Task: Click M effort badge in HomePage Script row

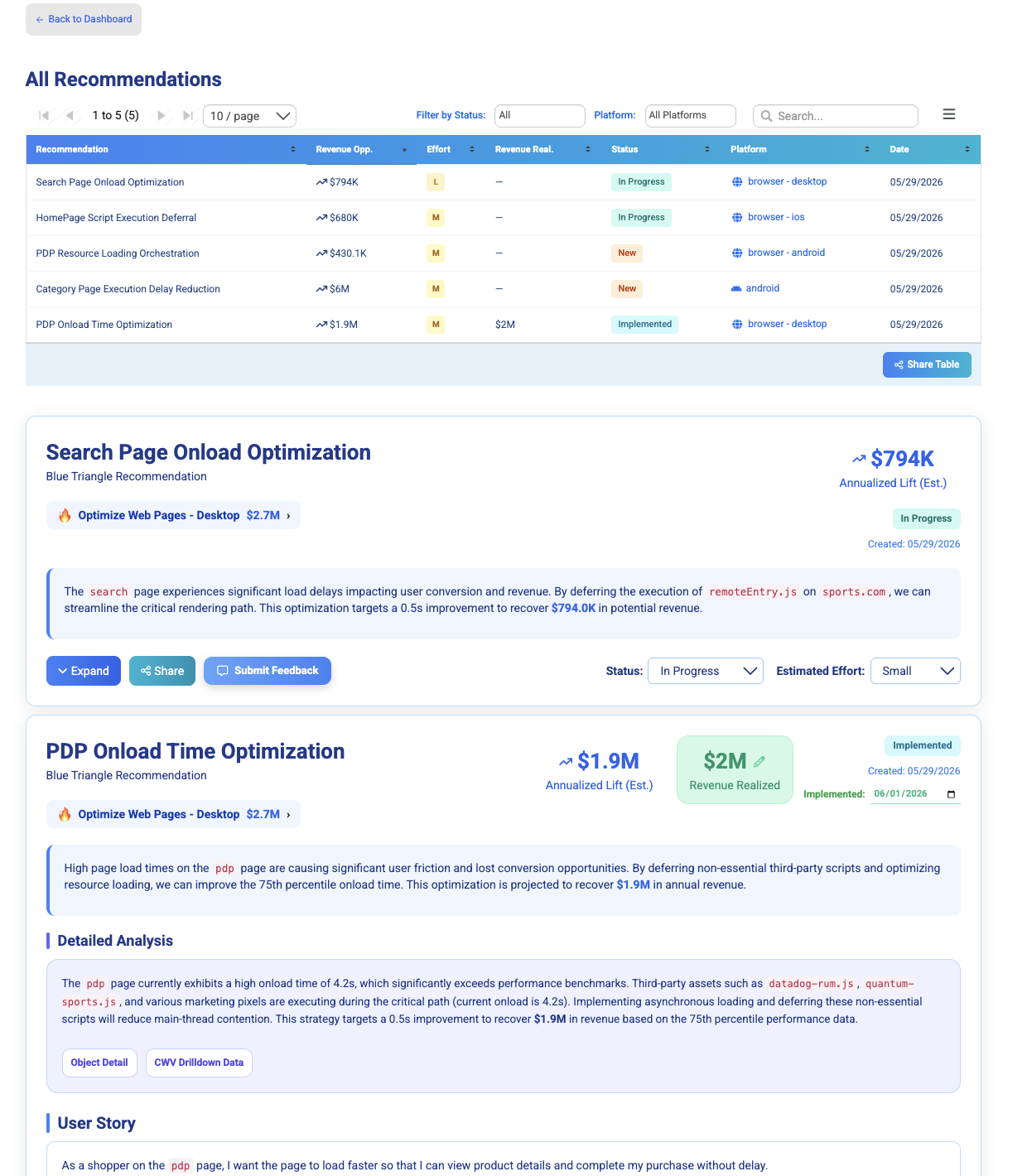Action: pos(436,218)
